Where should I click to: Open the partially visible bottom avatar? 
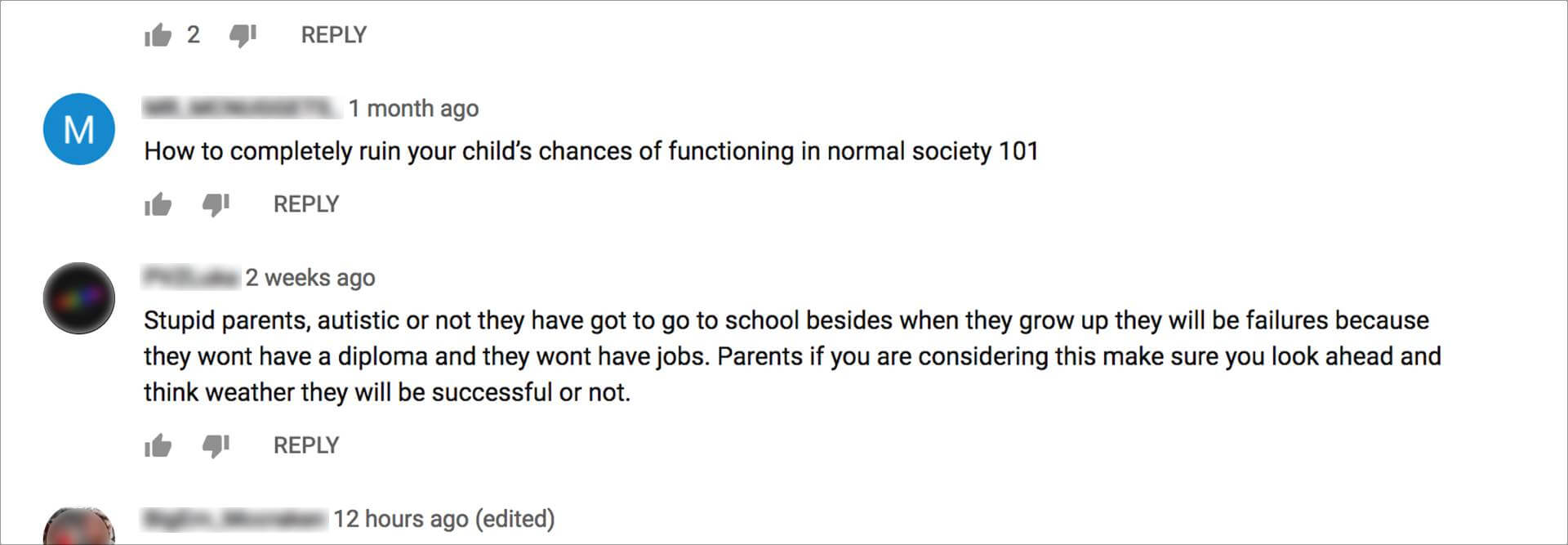pyautogui.click(x=79, y=527)
